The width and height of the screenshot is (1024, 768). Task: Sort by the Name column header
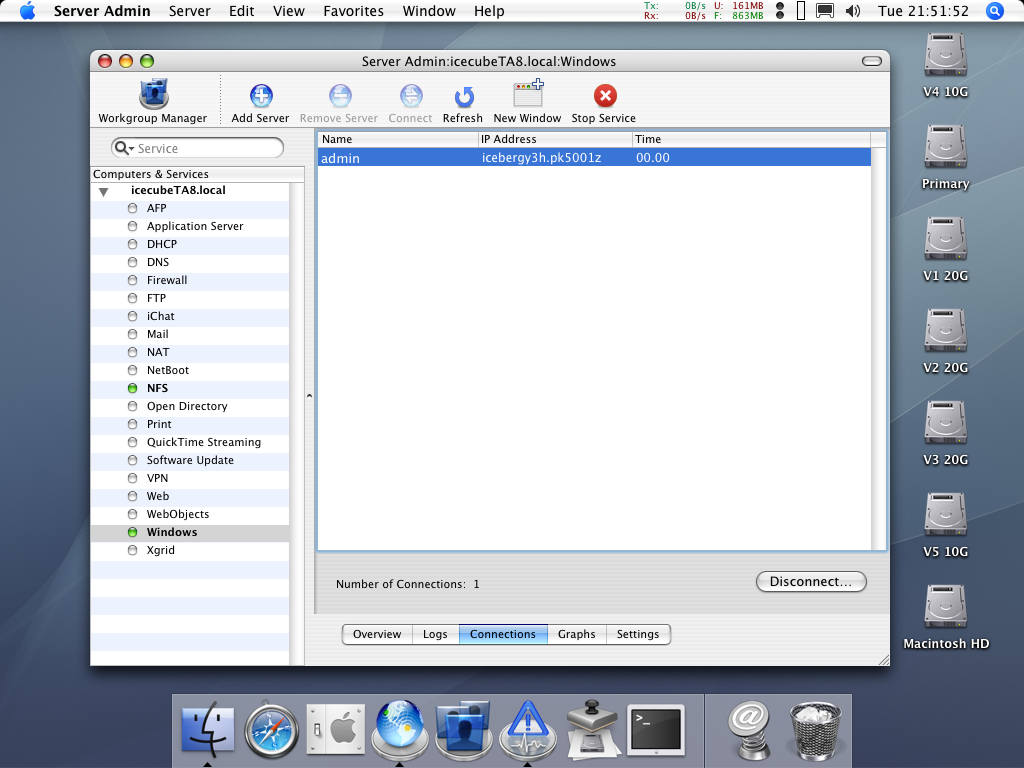(x=398, y=139)
